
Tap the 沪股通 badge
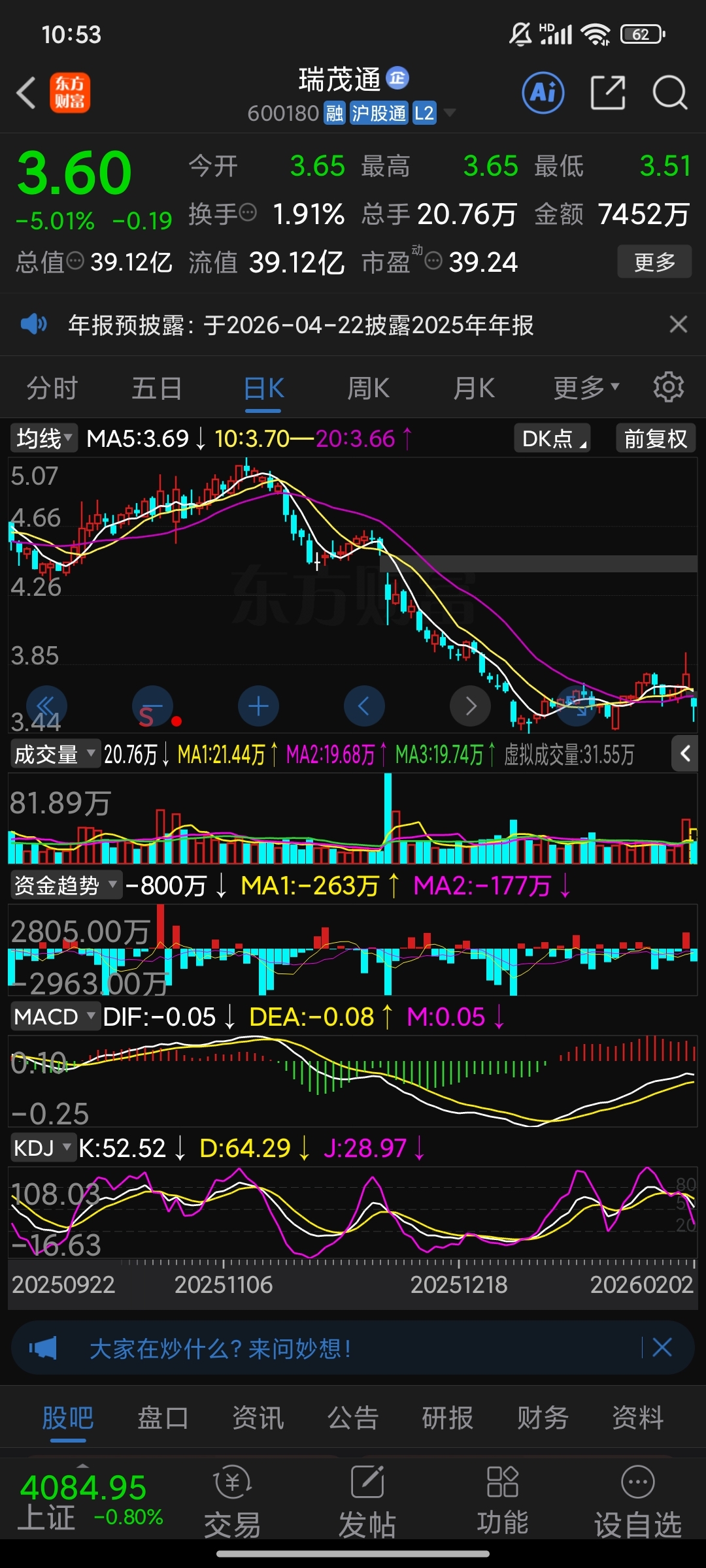(378, 114)
